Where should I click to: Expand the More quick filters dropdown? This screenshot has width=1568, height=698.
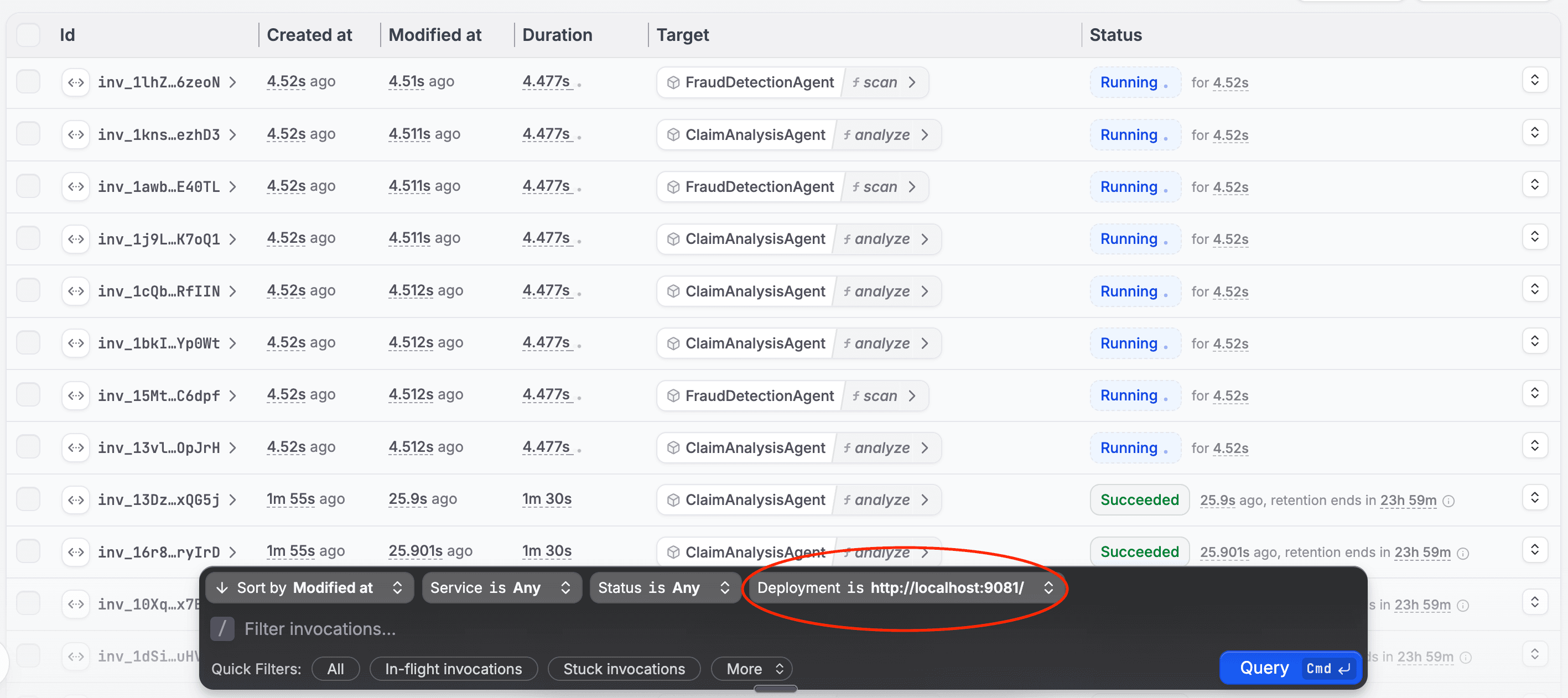coord(752,669)
